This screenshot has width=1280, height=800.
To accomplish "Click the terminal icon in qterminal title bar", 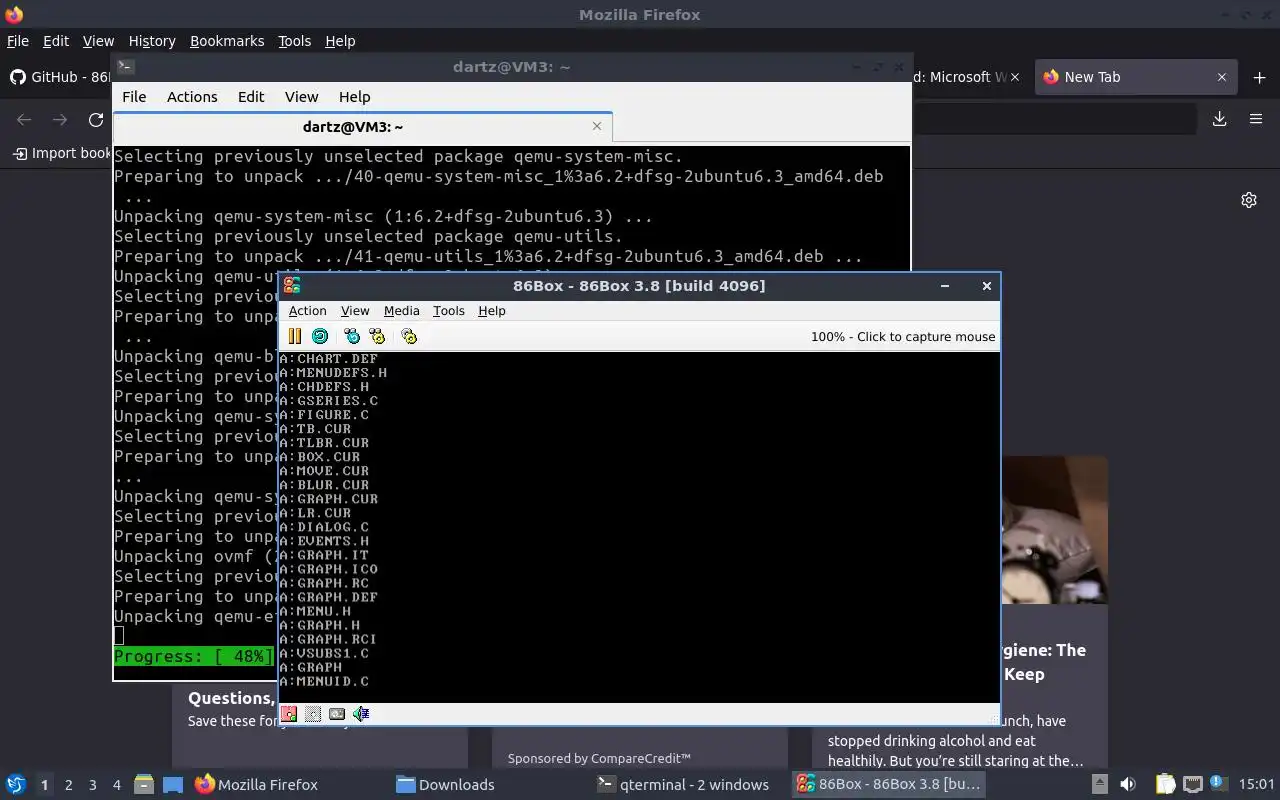I will [x=125, y=67].
